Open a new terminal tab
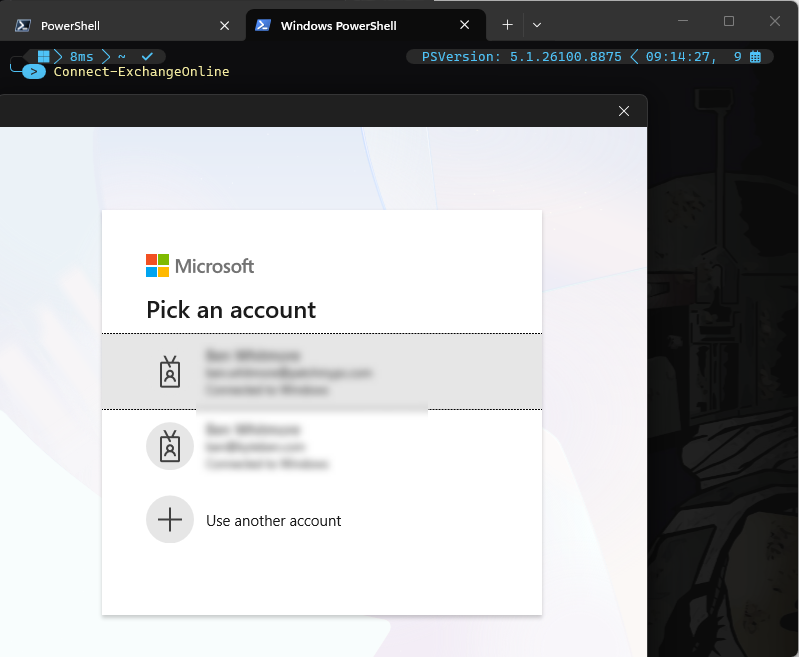Viewport: 799px width, 657px height. (507, 25)
